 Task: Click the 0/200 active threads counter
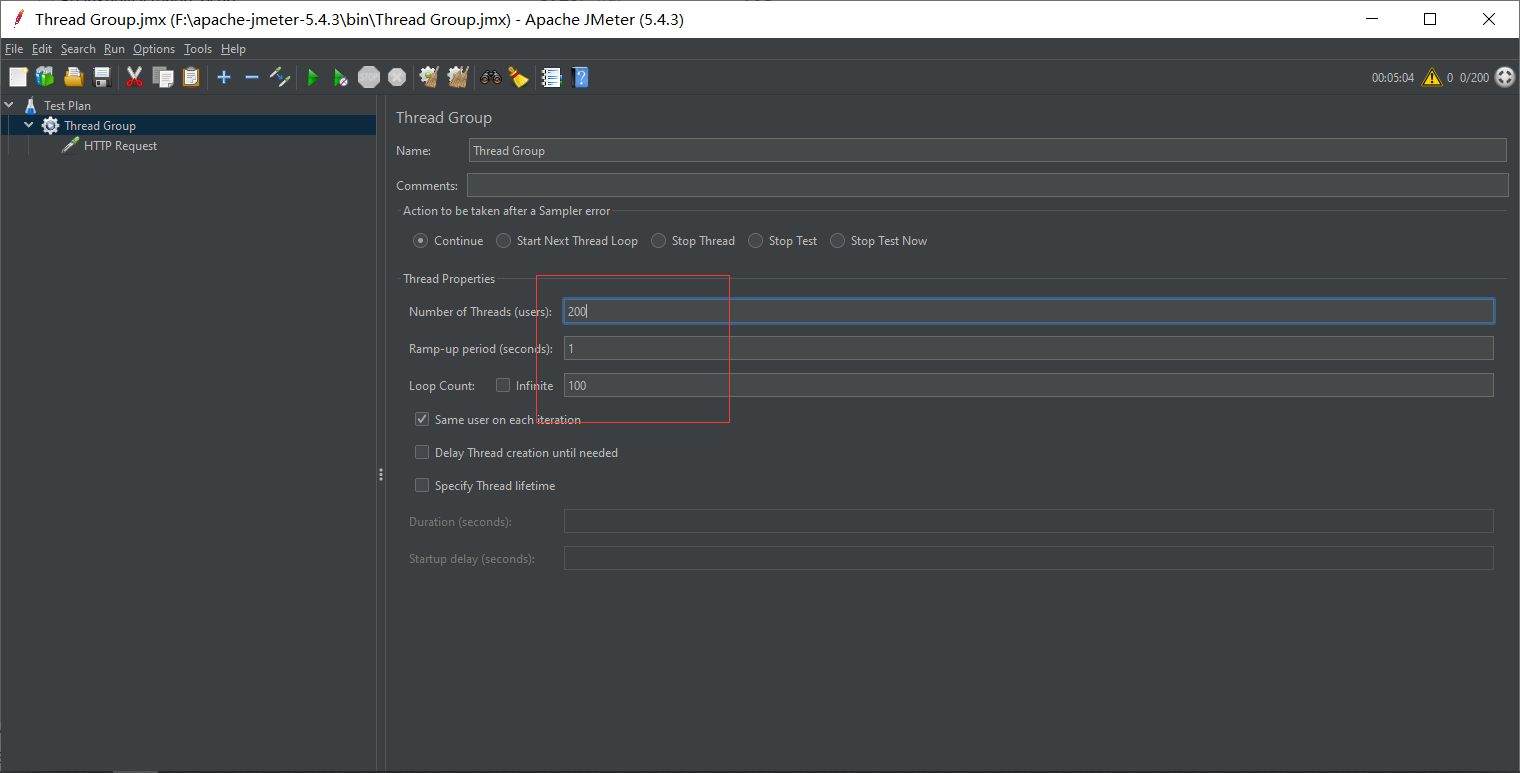(x=1474, y=77)
